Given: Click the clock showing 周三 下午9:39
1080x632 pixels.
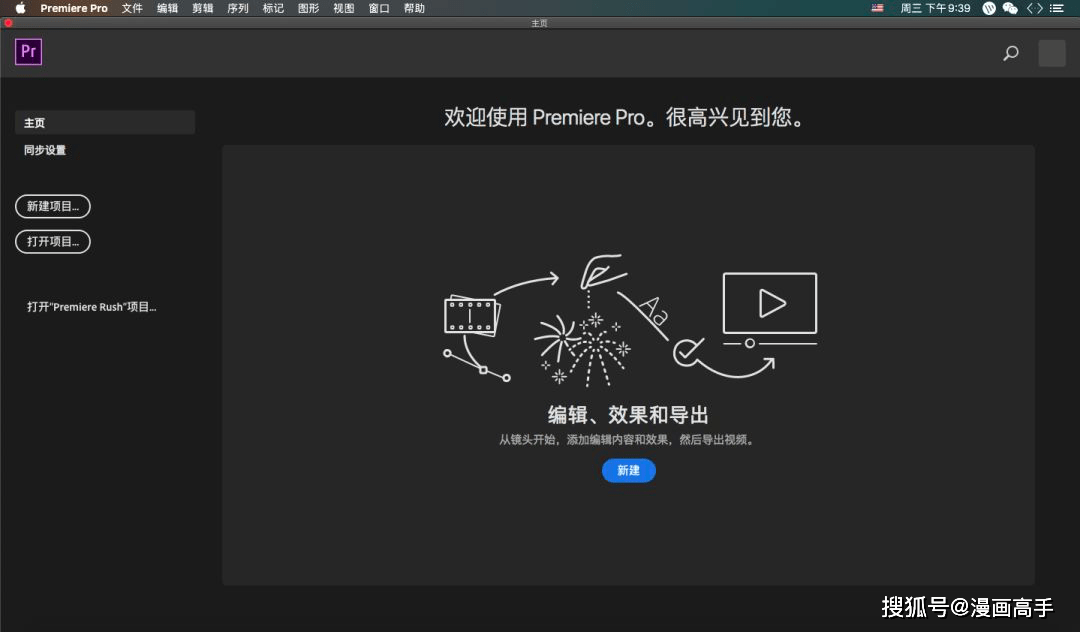Looking at the screenshot, I should [x=935, y=8].
